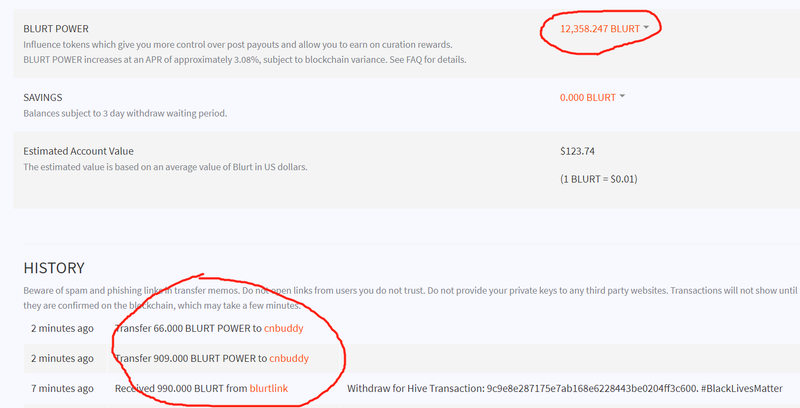
Task: Click timestamp of the 66.000 BLURT POWER transfer
Action: pos(62,328)
